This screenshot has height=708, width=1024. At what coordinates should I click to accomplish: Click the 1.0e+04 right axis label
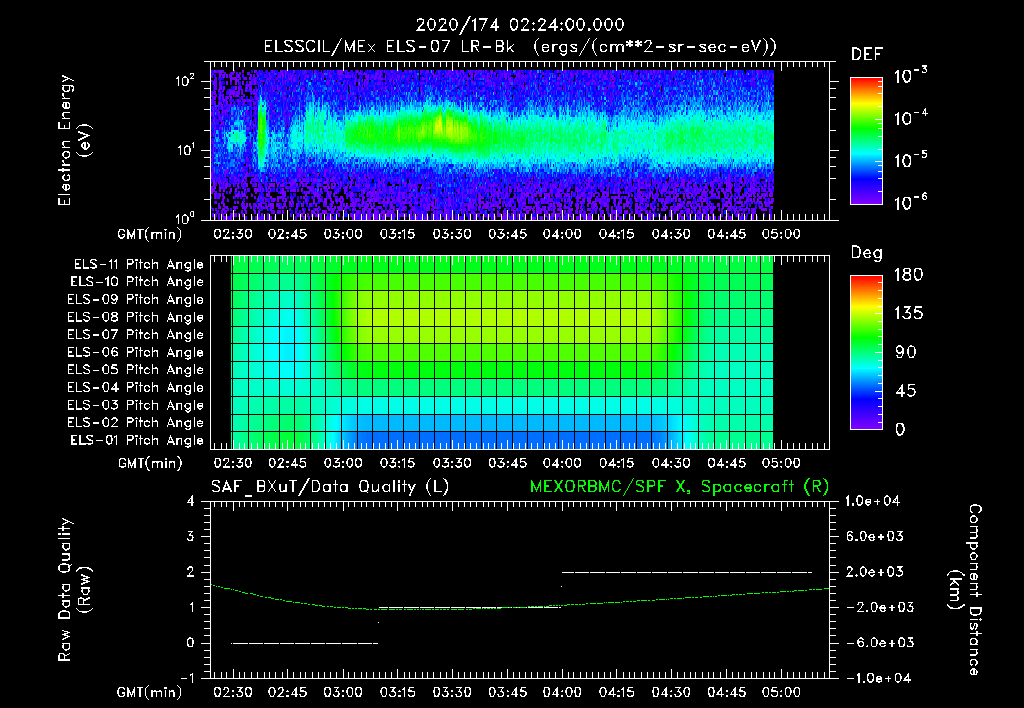point(872,501)
